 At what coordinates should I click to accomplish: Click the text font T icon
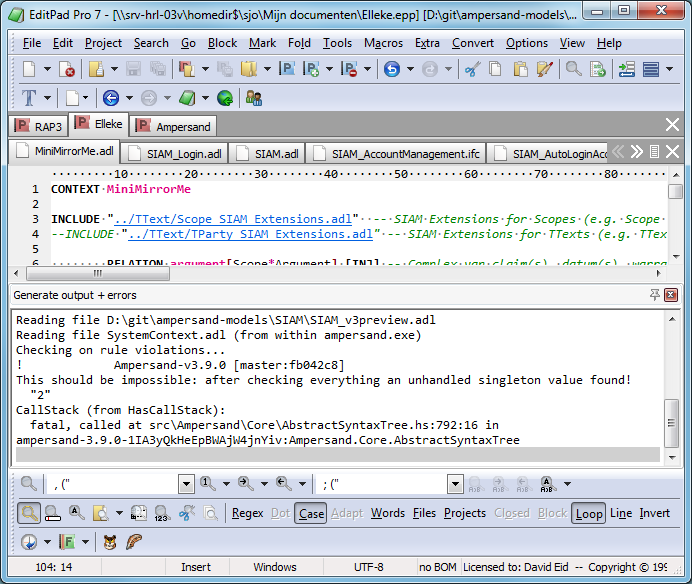click(29, 98)
